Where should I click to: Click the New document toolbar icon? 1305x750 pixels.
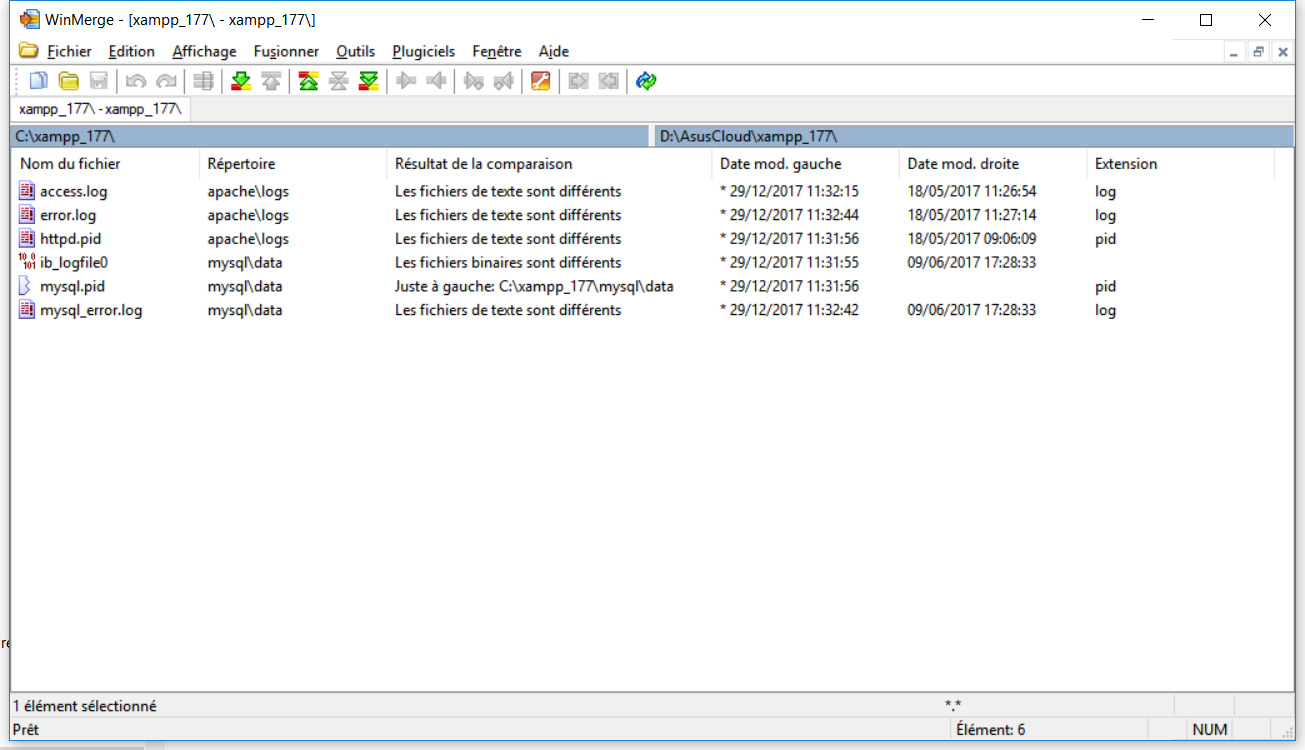(39, 81)
